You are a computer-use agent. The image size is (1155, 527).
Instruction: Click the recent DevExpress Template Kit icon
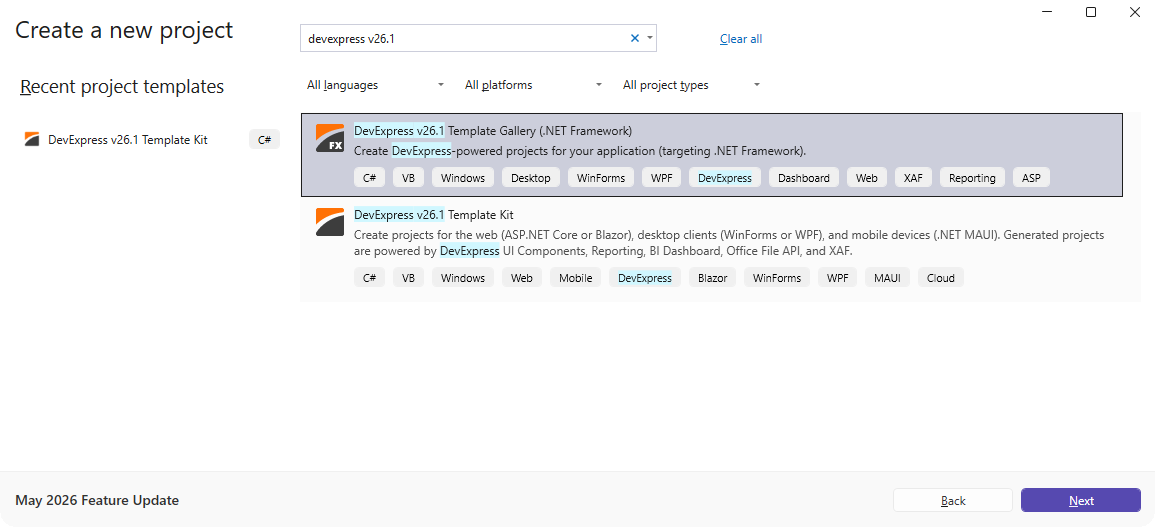tap(32, 139)
